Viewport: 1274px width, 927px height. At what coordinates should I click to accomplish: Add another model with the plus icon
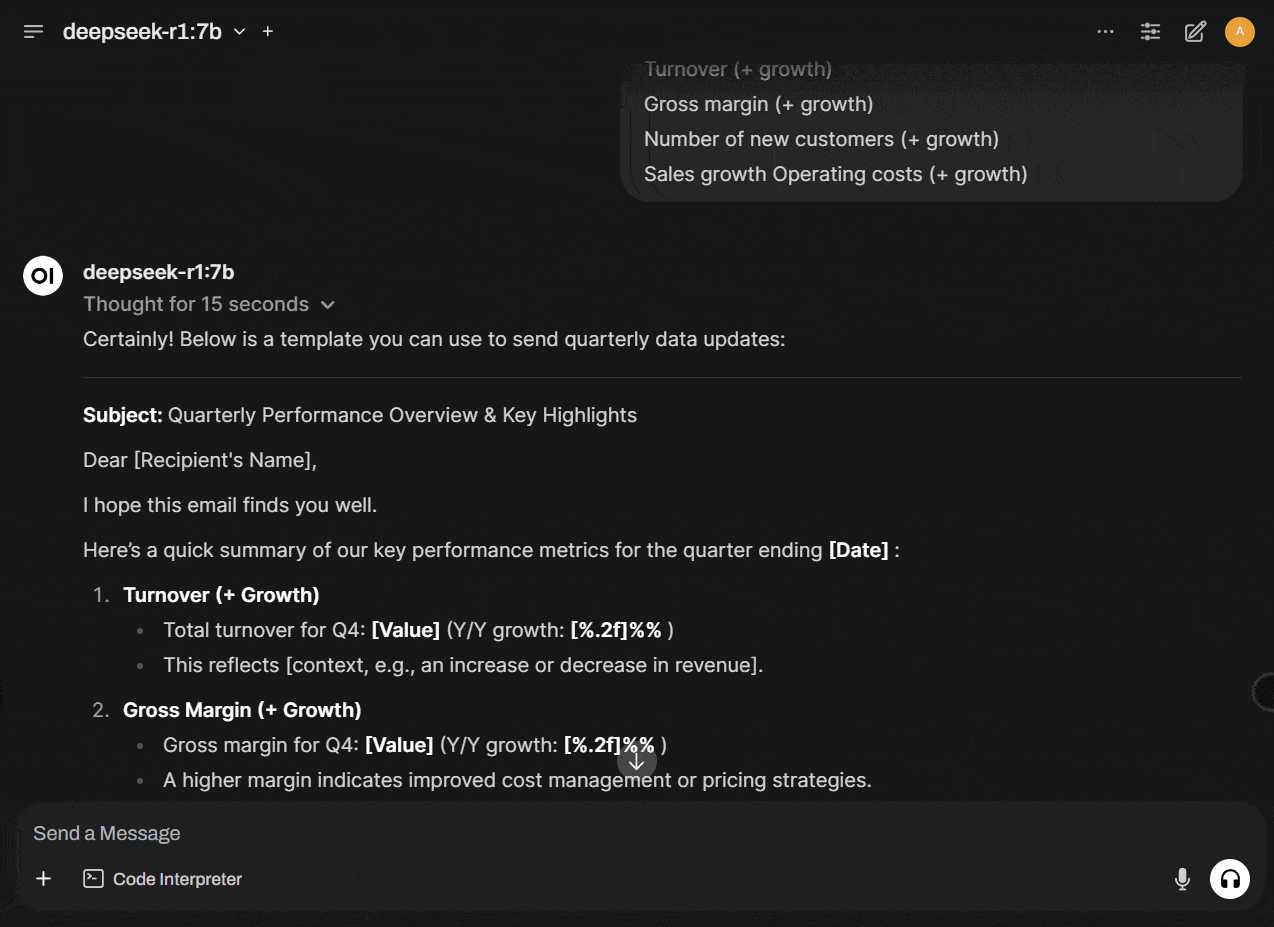pos(268,32)
